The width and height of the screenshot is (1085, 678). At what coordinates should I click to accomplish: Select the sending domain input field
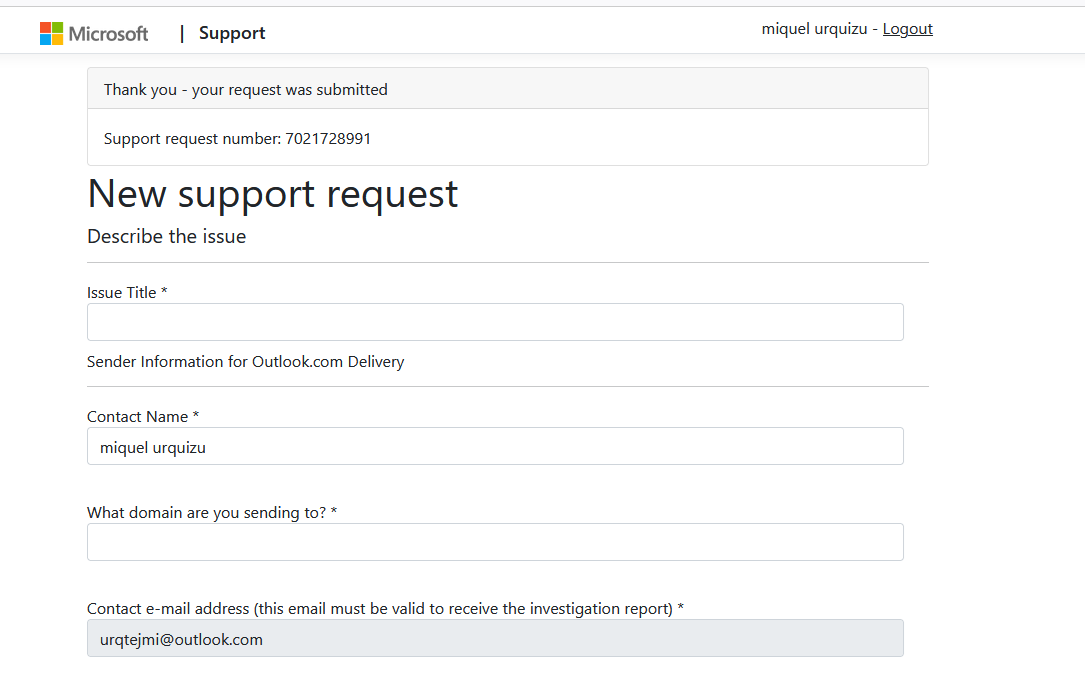click(495, 542)
